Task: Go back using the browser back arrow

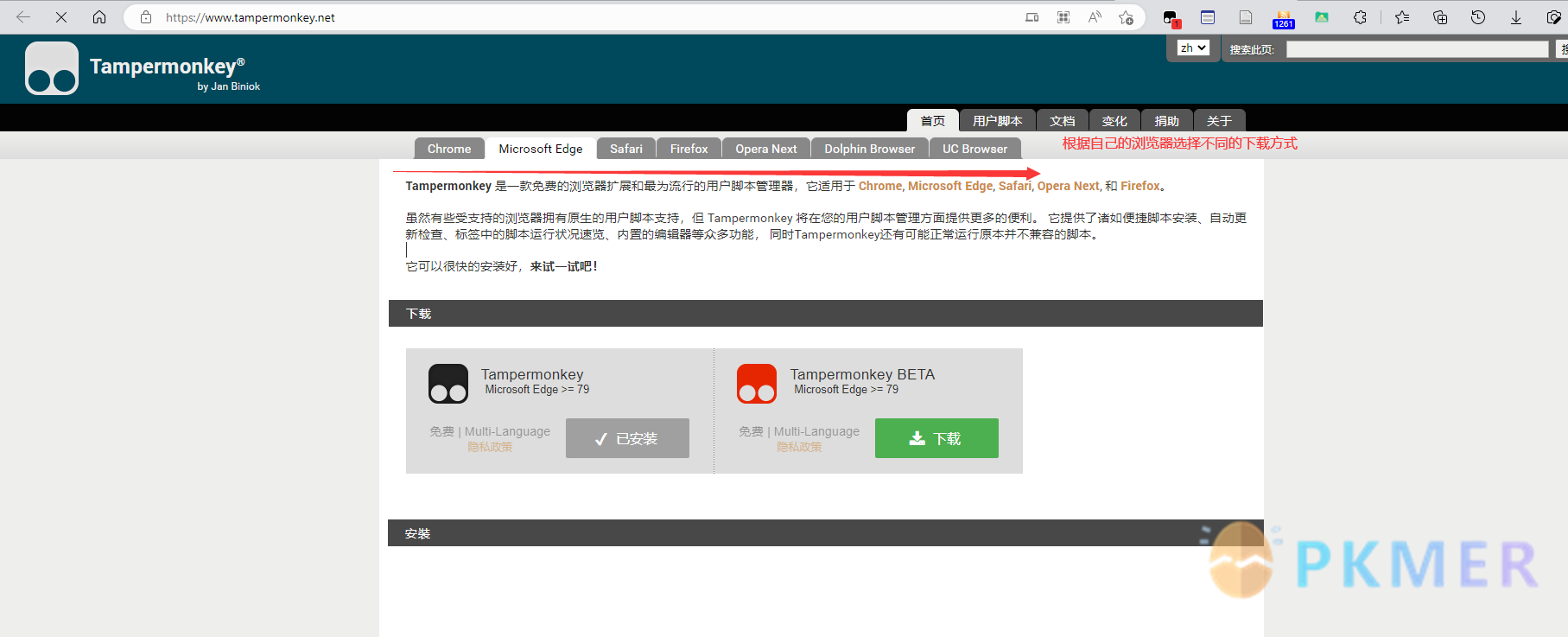Action: pos(23,16)
